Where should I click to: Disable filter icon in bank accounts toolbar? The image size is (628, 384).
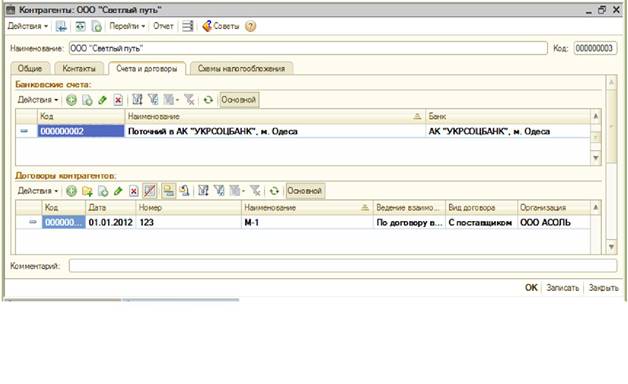189,100
